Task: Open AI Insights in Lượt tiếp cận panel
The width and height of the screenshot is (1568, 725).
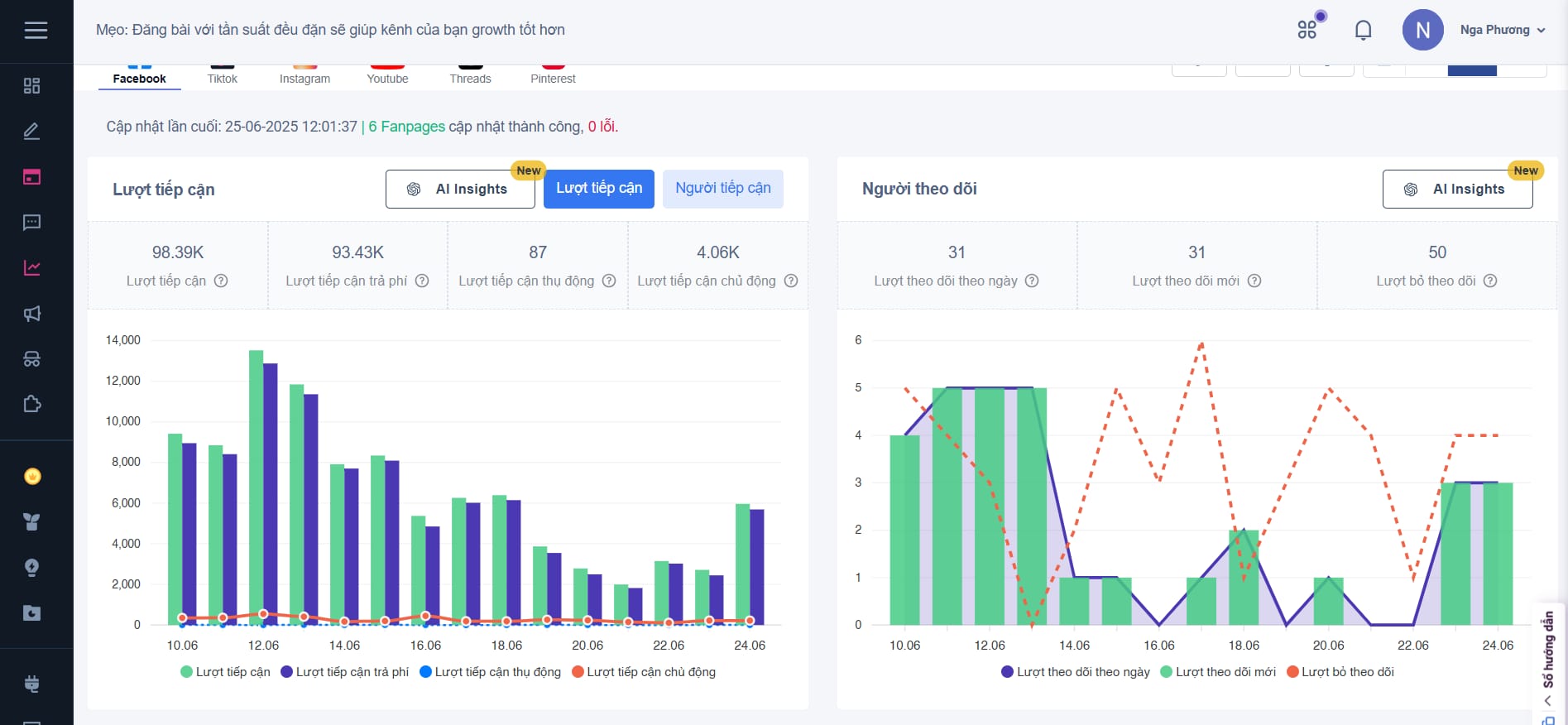Action: 460,190
